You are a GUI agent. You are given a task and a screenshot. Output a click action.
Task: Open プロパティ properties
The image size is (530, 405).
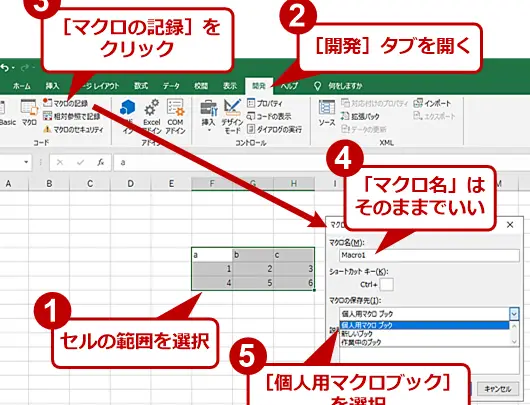[265, 103]
